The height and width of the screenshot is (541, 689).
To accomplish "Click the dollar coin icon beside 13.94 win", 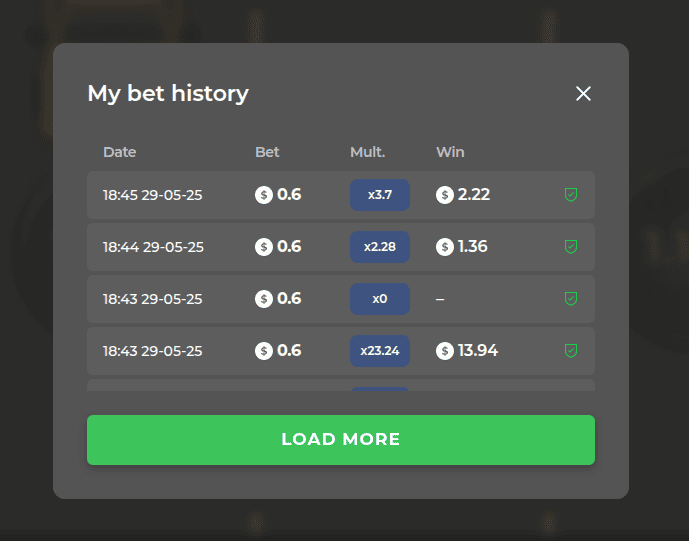I will (445, 351).
